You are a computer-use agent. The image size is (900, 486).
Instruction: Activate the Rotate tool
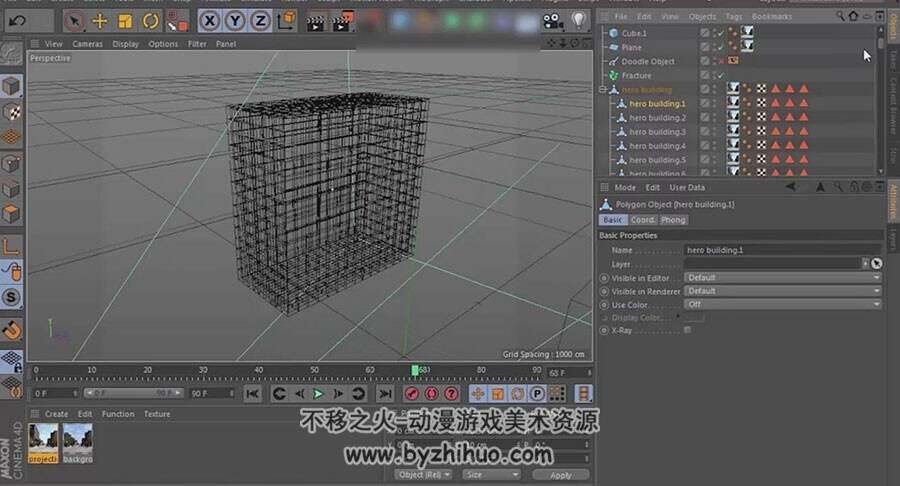[x=150, y=21]
